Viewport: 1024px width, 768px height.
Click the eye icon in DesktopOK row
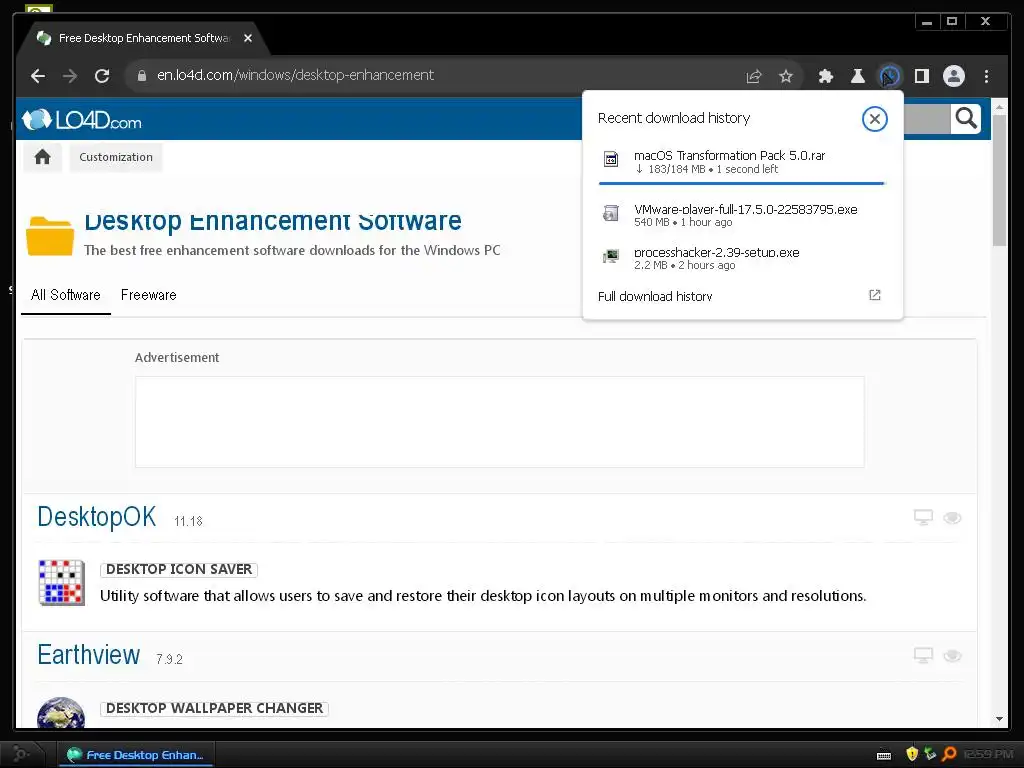tap(952, 518)
